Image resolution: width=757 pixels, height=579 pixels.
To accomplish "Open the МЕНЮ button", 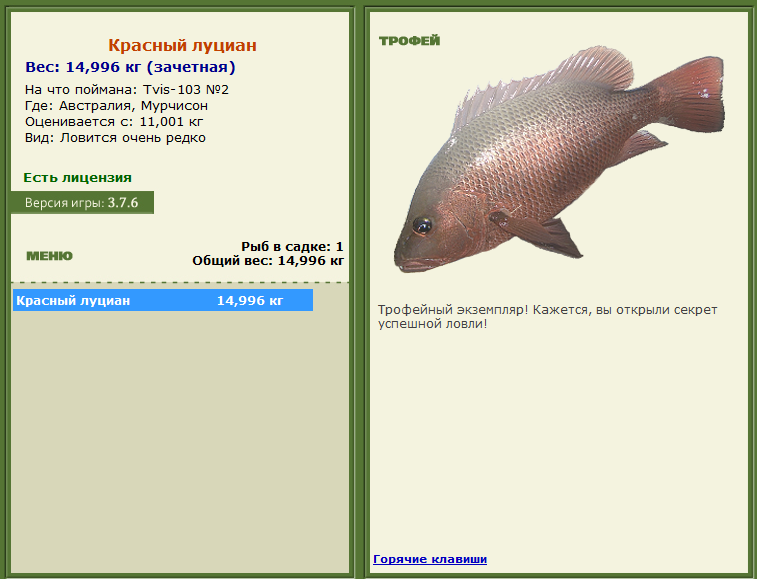I will pos(49,256).
